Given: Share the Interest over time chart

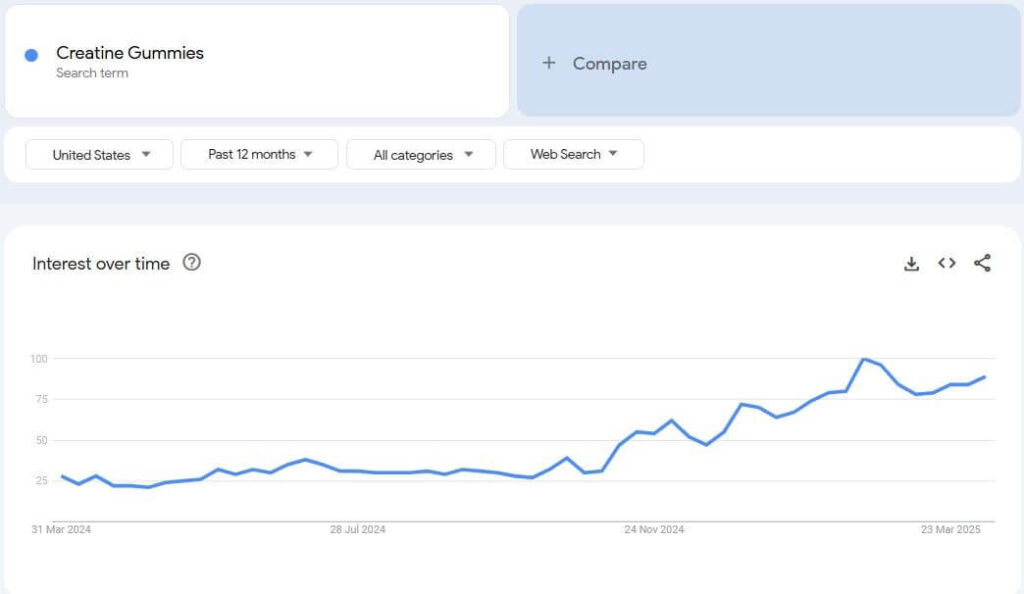Looking at the screenshot, I should (982, 263).
